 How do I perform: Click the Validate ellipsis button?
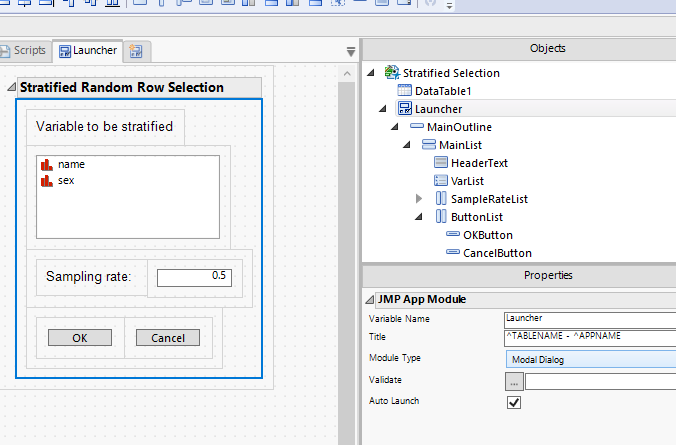(514, 381)
